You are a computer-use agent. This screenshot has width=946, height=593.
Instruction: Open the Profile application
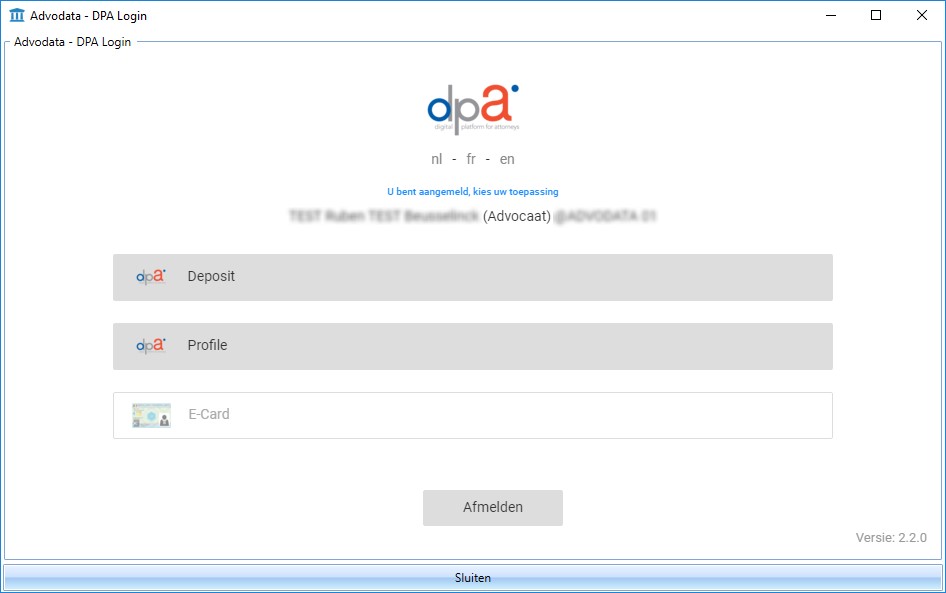[x=472, y=346]
